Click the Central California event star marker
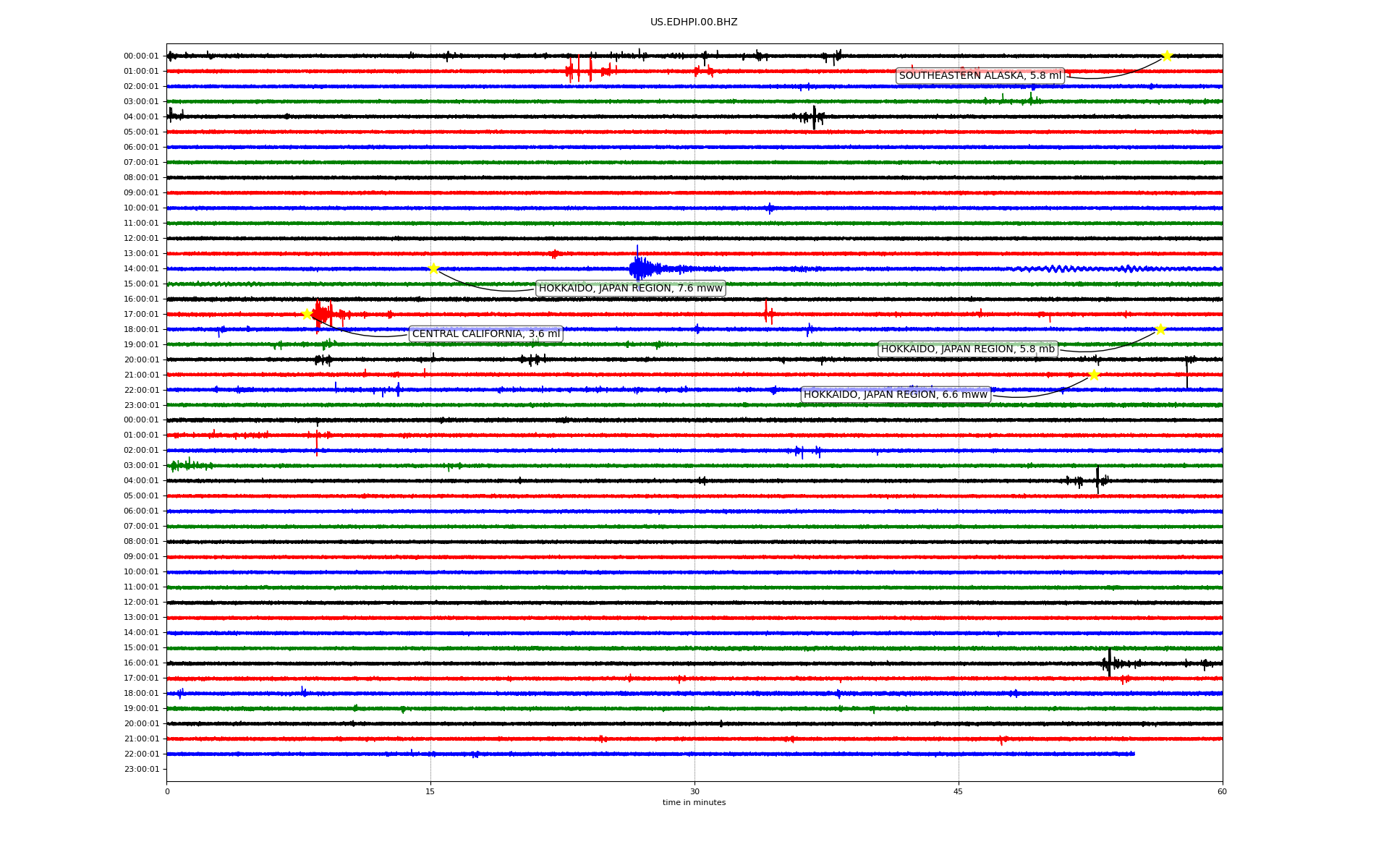The width and height of the screenshot is (1389, 868). coord(307,314)
